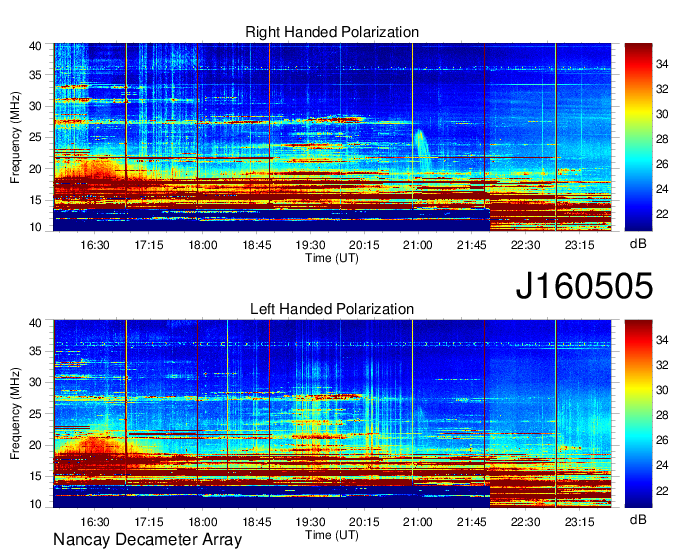Click the '19:30' time tick of lower plot
680x552 pixels.
pos(311,522)
